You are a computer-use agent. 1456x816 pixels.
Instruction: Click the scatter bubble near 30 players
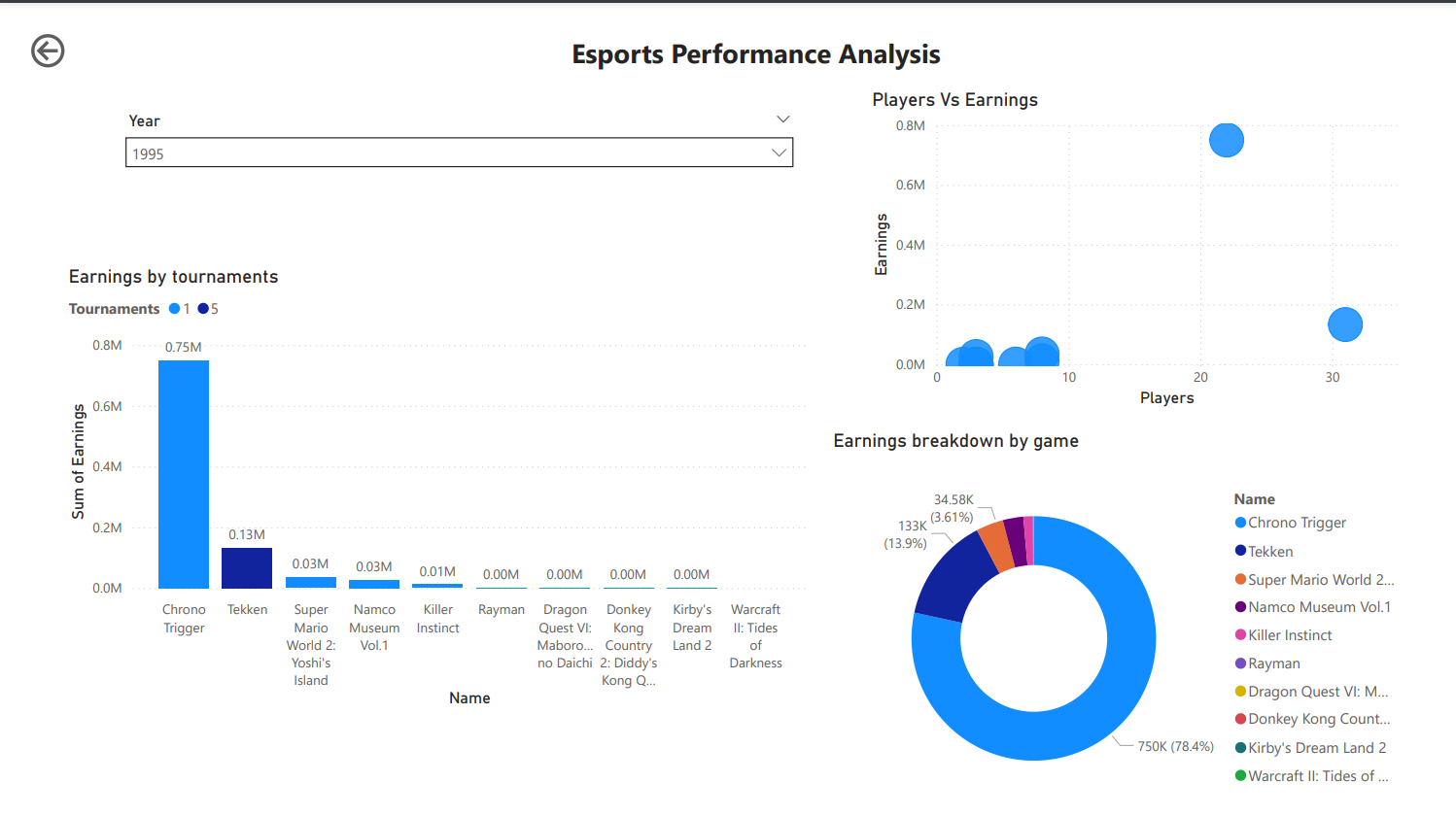1344,324
